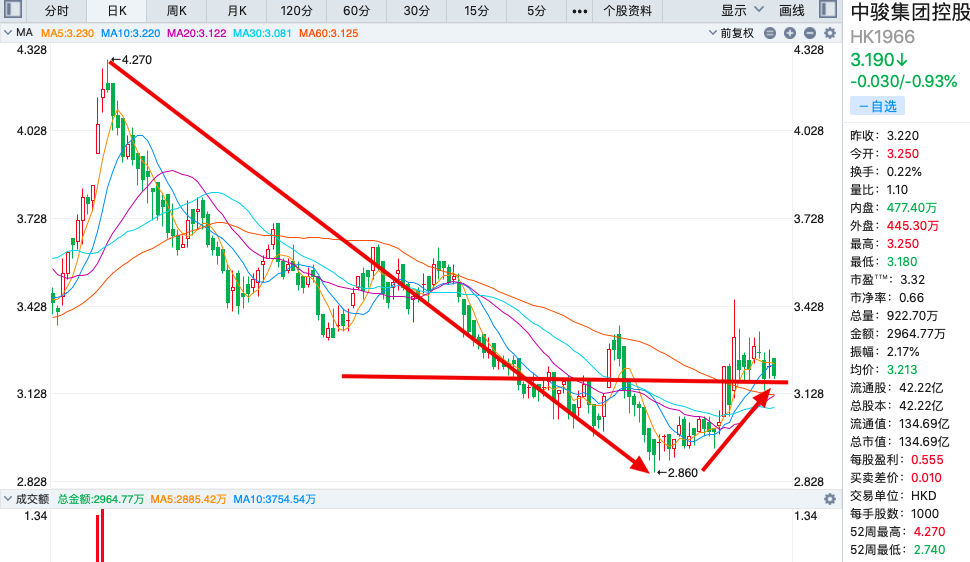Click the MA10:3.220 legend label

(131, 33)
